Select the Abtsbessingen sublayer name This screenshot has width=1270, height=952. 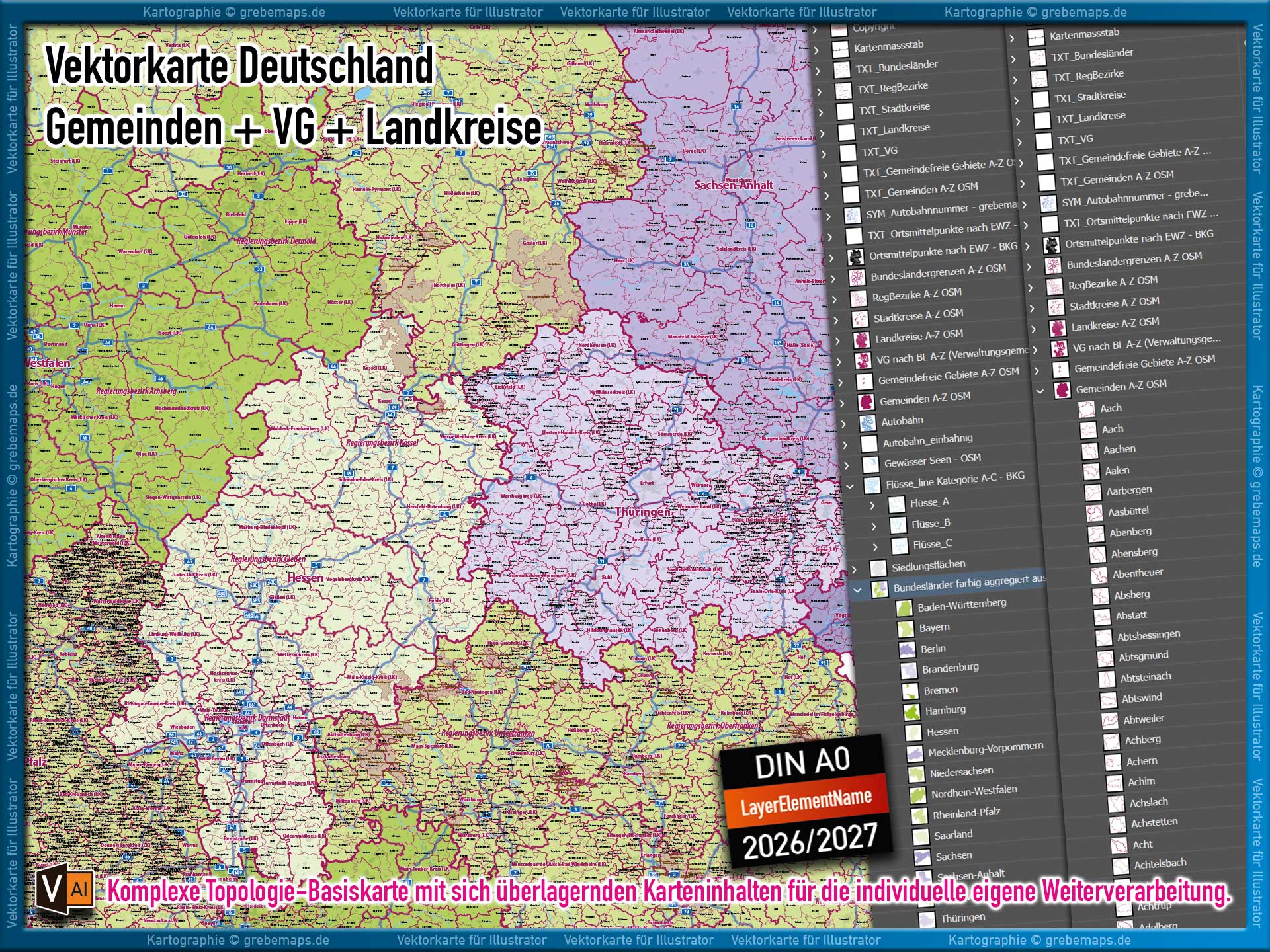tap(1148, 635)
